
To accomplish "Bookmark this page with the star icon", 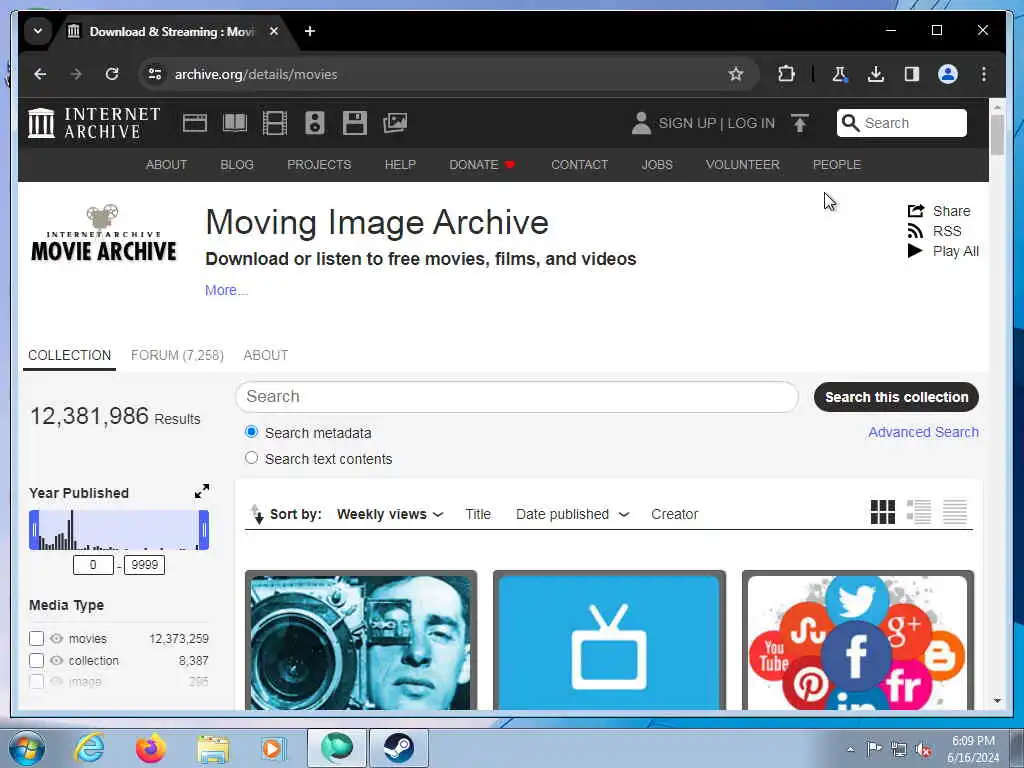I will (x=736, y=74).
